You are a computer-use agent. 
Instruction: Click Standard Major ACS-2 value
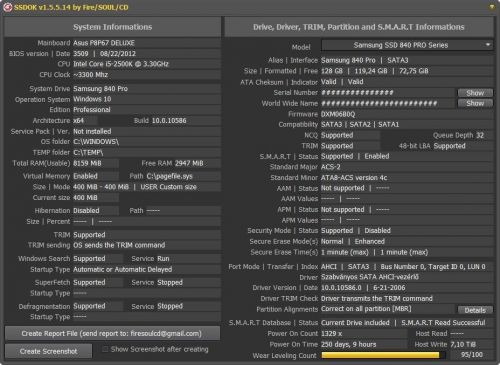click(x=331, y=167)
